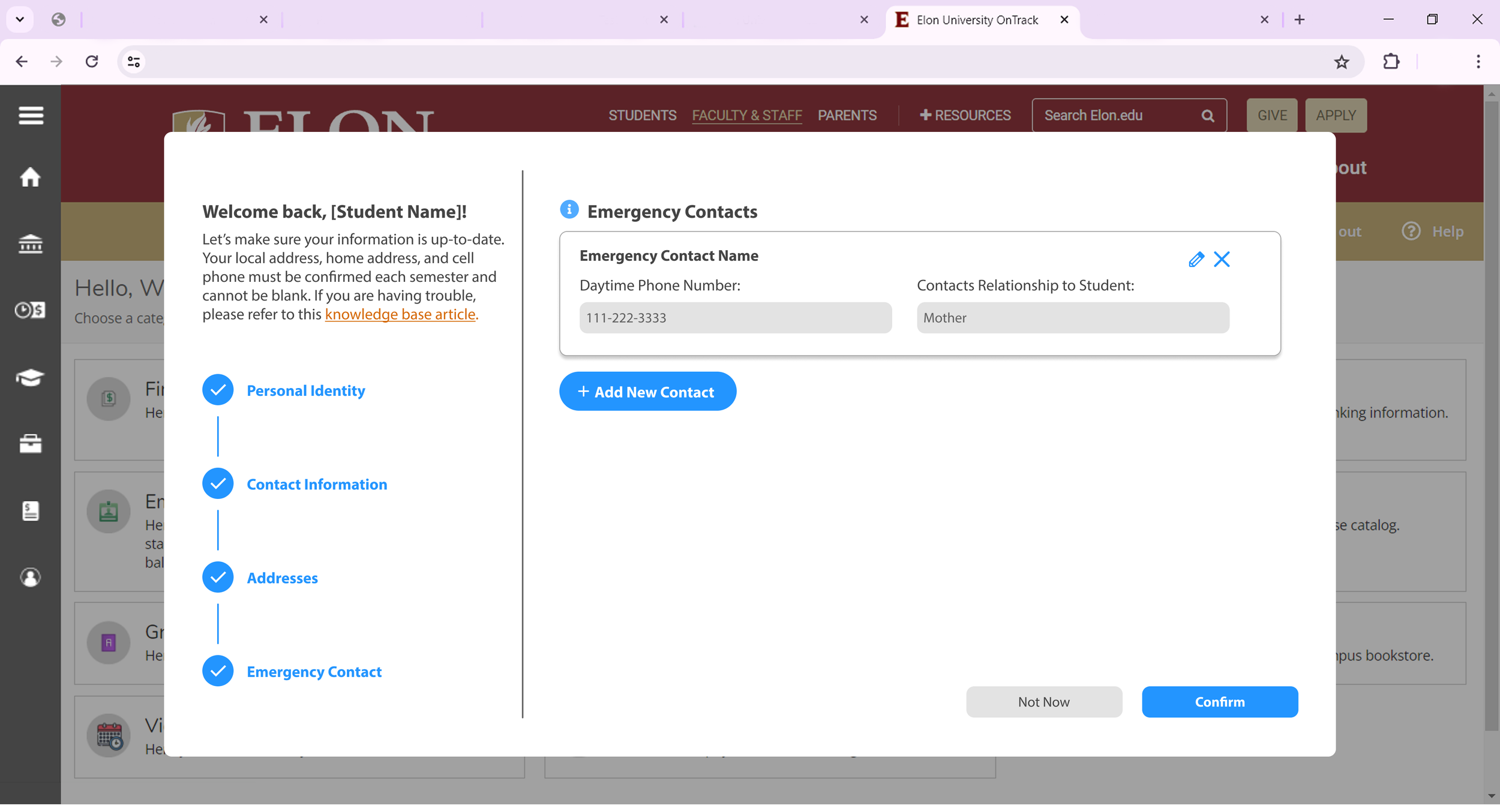This screenshot has height=812, width=1500.
Task: Select Contact Information step checkmark
Action: point(218,483)
